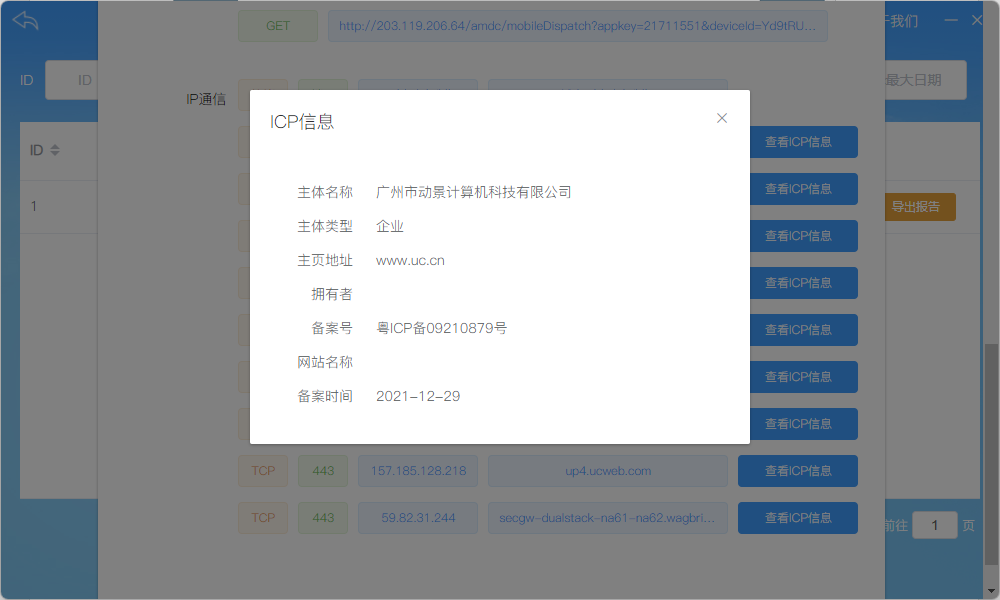Viewport: 1000px width, 600px height.
Task: Click the 导出报告 button
Action: click(915, 207)
